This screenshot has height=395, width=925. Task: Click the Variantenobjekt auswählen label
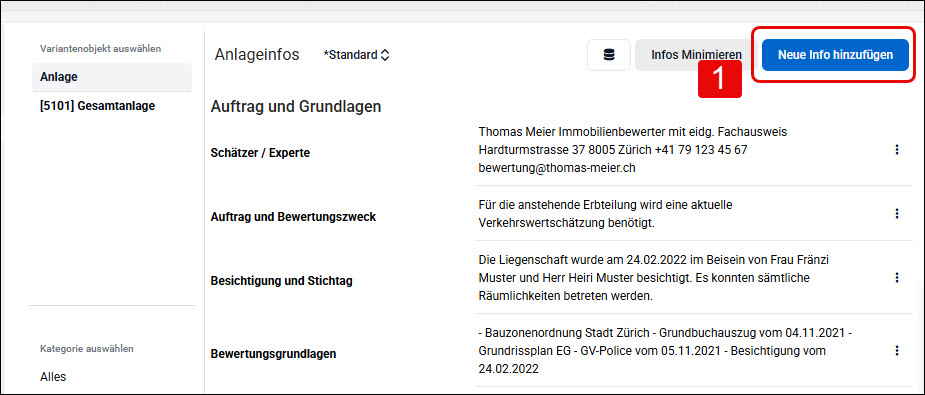pyautogui.click(x=100, y=48)
